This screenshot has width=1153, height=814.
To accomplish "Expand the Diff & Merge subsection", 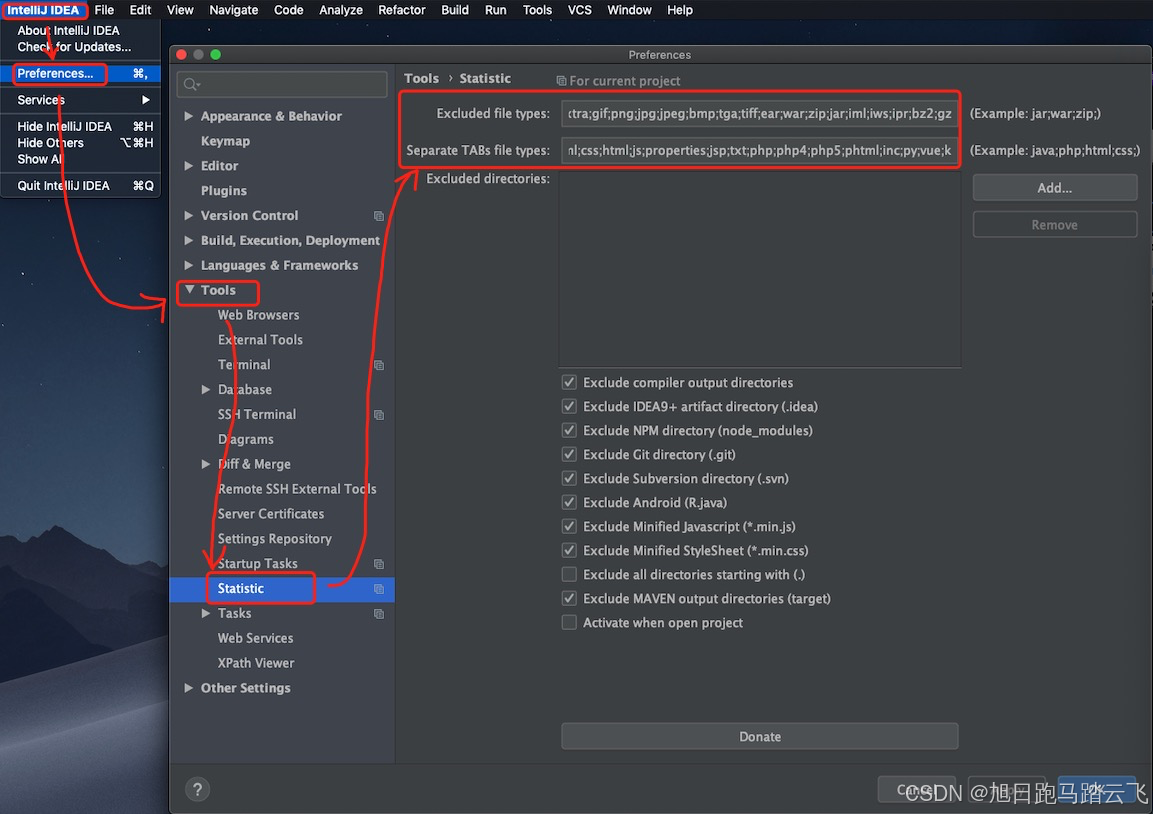I will [206, 464].
